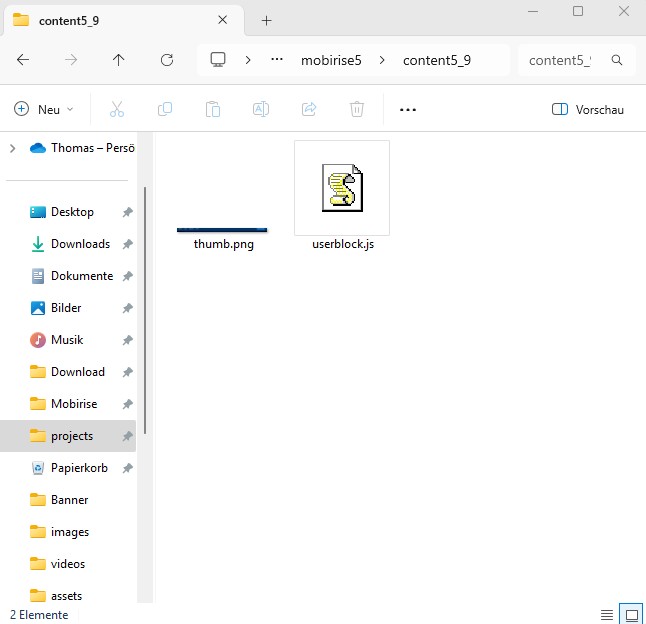Click the Copy icon in toolbar
Image resolution: width=646 pixels, height=624 pixels.
click(165, 109)
